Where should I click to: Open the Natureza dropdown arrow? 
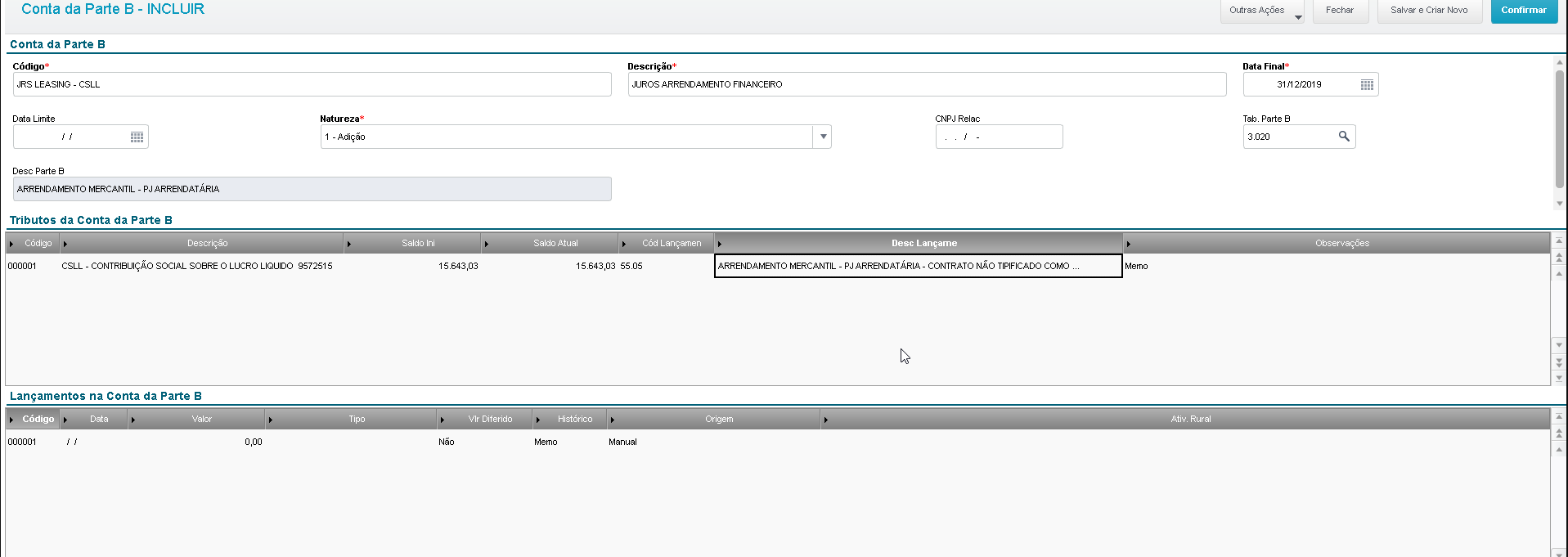pos(823,137)
